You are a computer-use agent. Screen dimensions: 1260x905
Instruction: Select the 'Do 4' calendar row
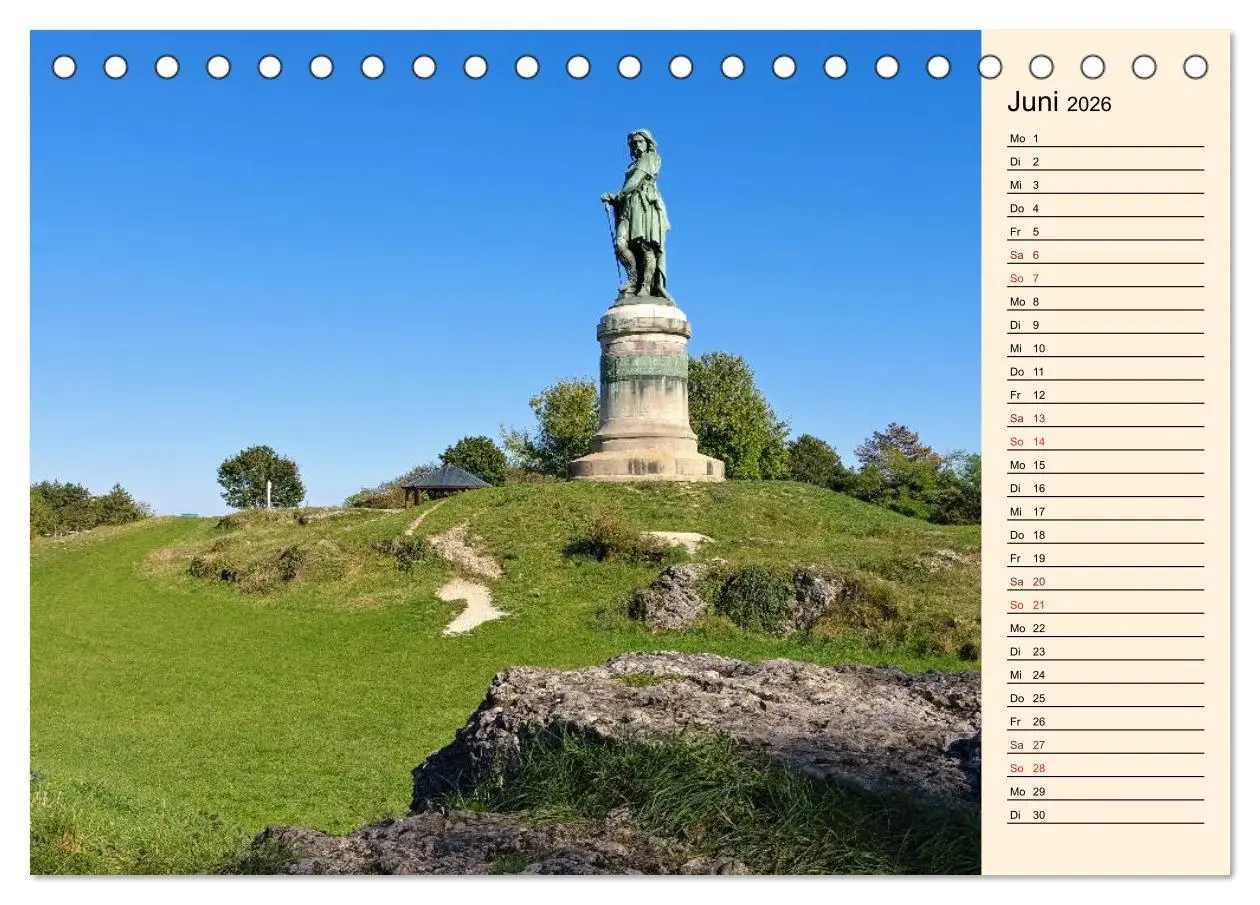click(1105, 208)
